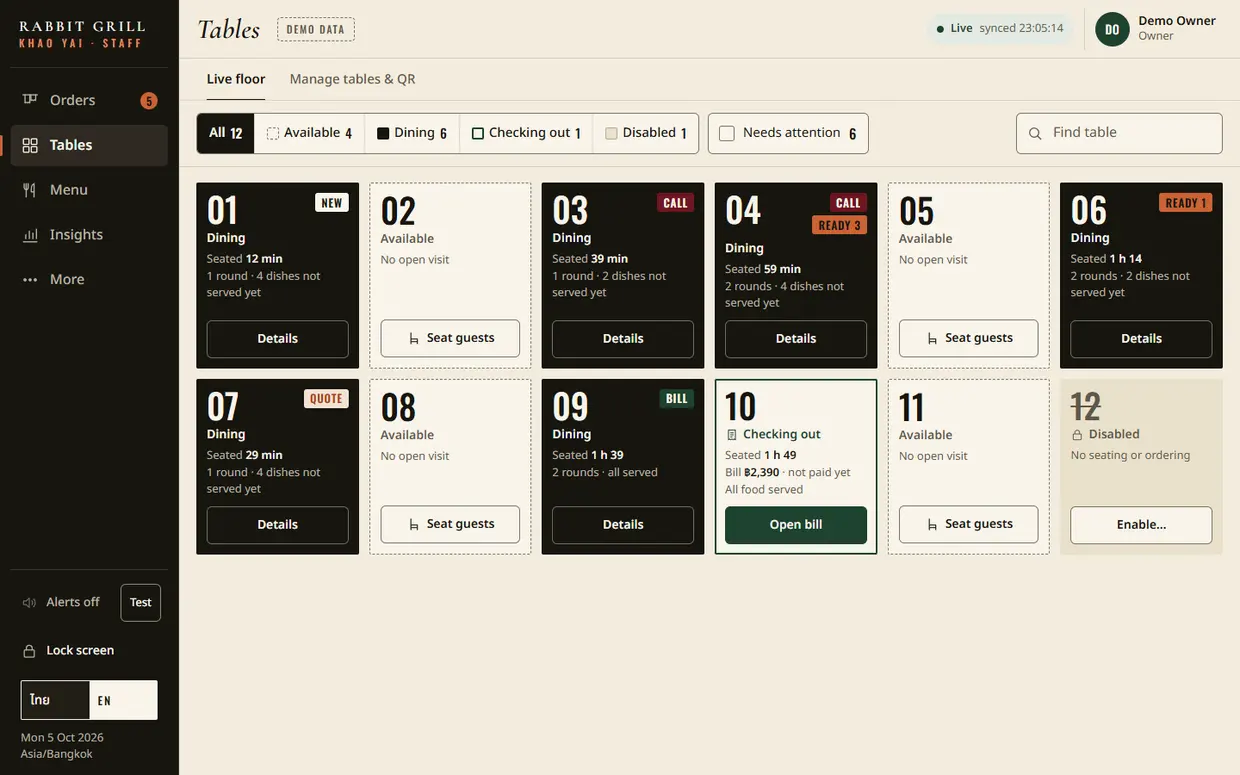This screenshot has width=1240, height=775.
Task: Click the orders badge showing 5
Action: [149, 100]
